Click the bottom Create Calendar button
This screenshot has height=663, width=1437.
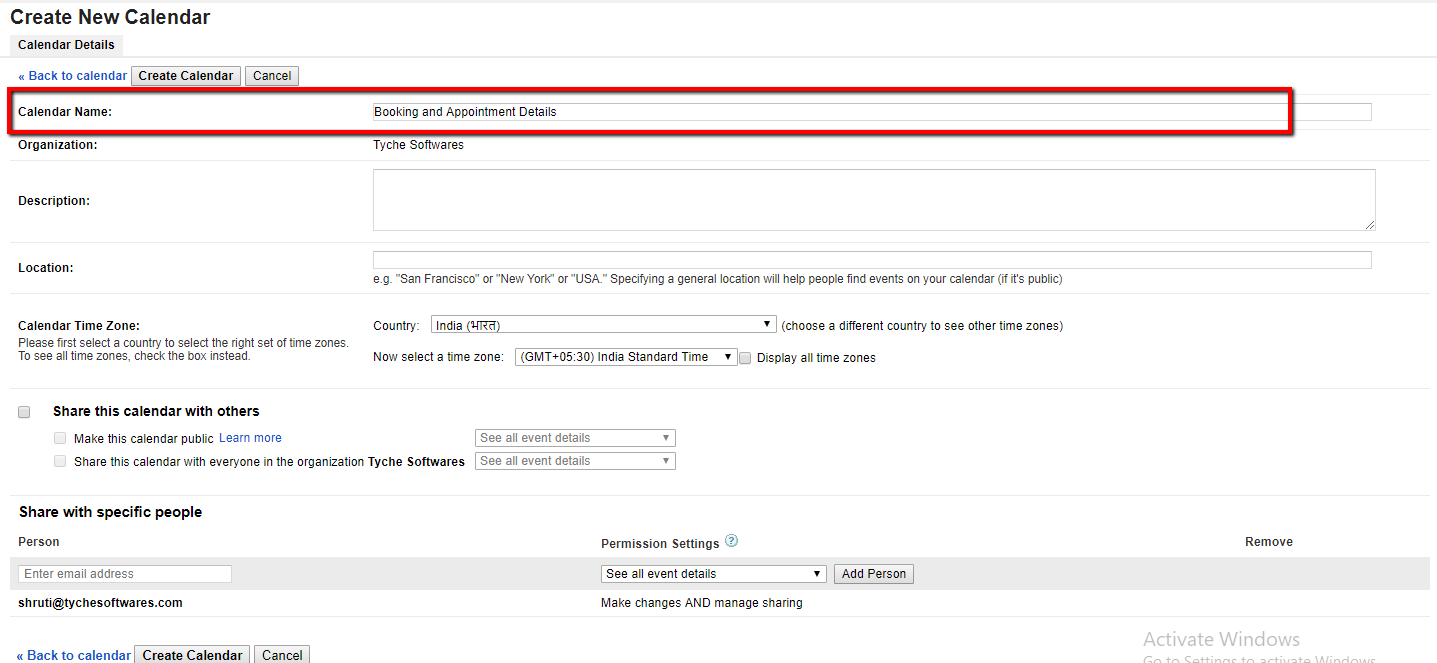[x=191, y=654]
